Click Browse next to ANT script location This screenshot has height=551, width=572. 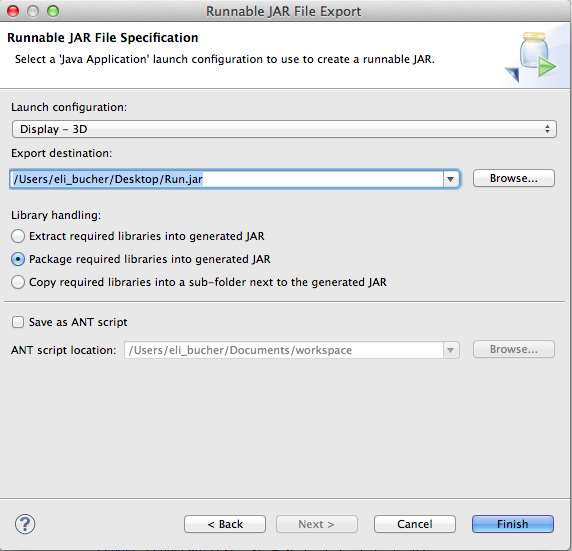click(514, 350)
